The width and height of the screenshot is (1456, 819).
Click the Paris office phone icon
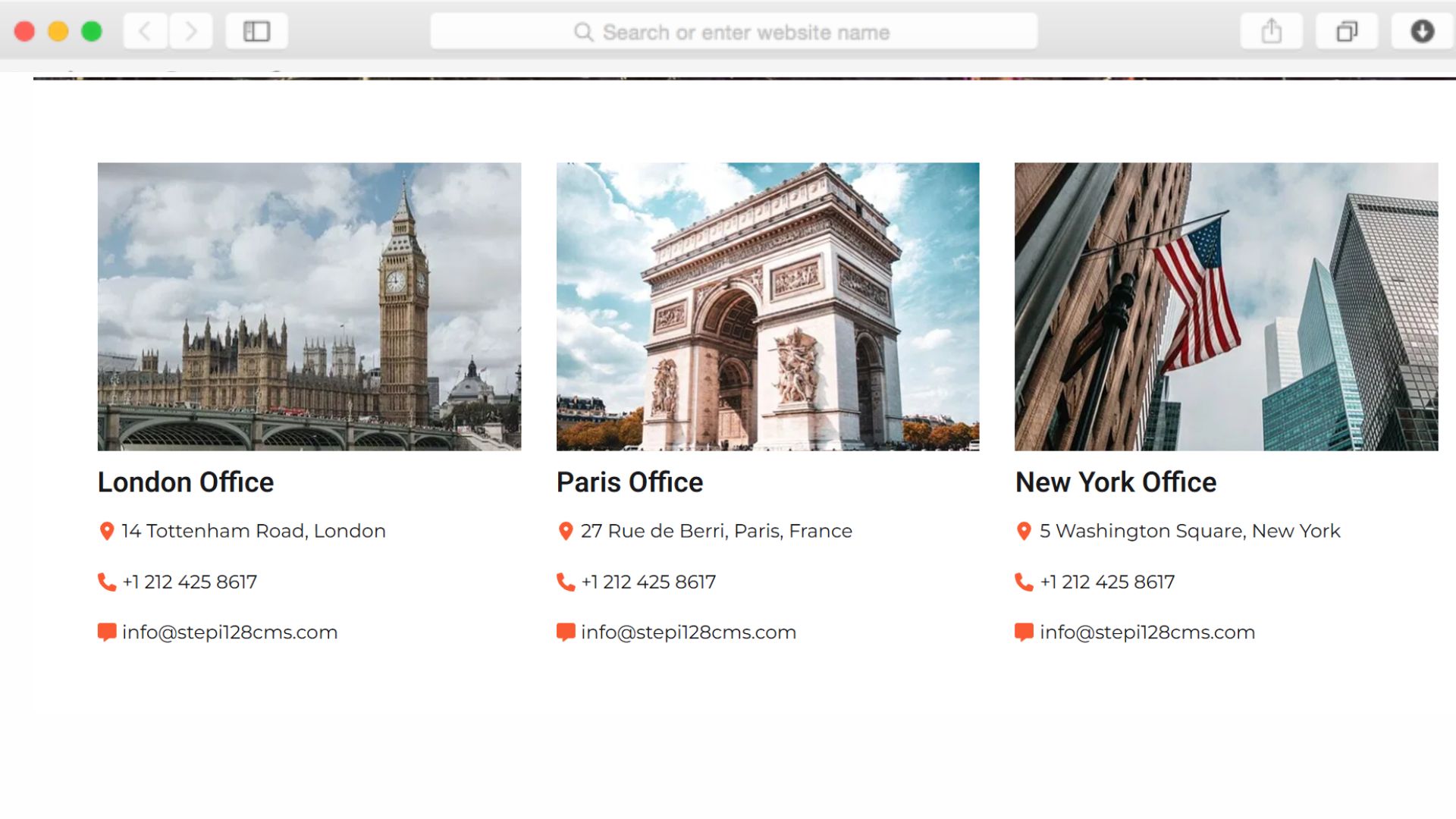(566, 582)
